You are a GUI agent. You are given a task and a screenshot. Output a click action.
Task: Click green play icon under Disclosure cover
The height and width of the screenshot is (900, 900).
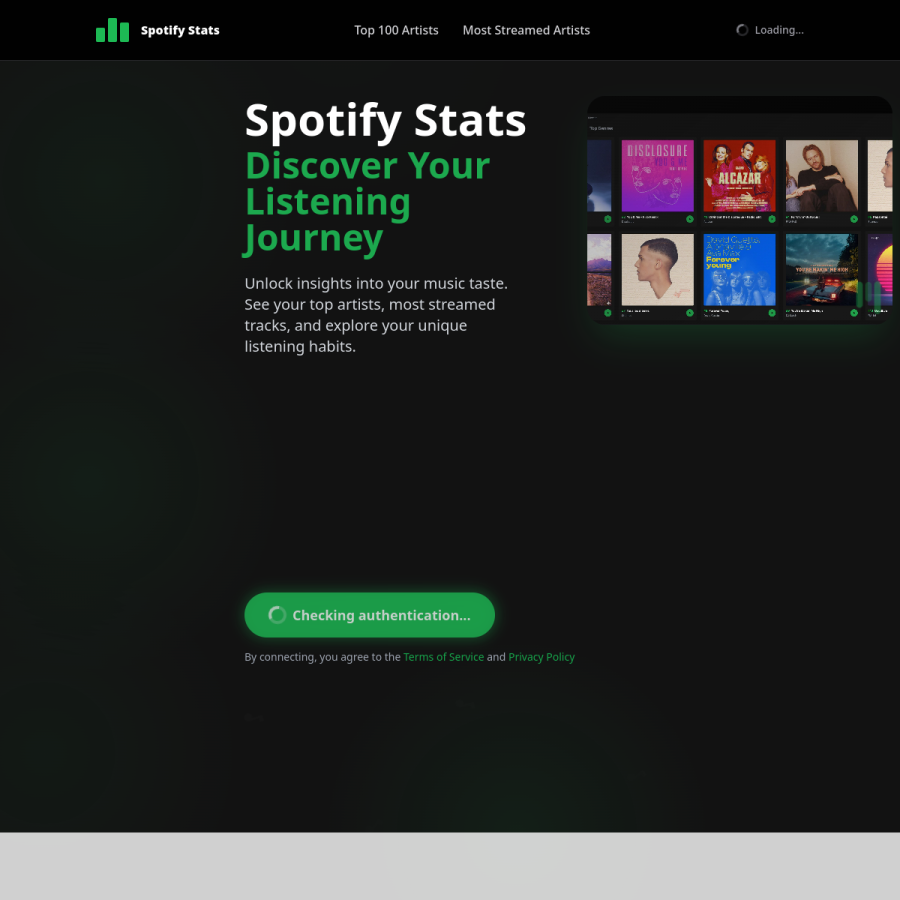tap(690, 219)
